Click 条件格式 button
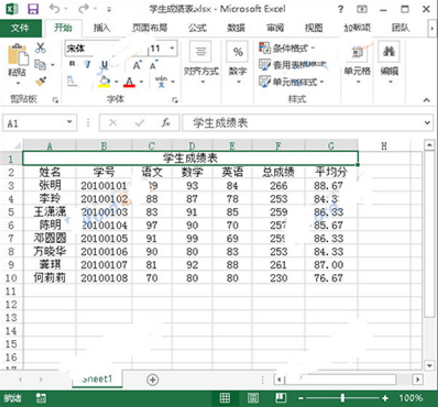 click(287, 48)
